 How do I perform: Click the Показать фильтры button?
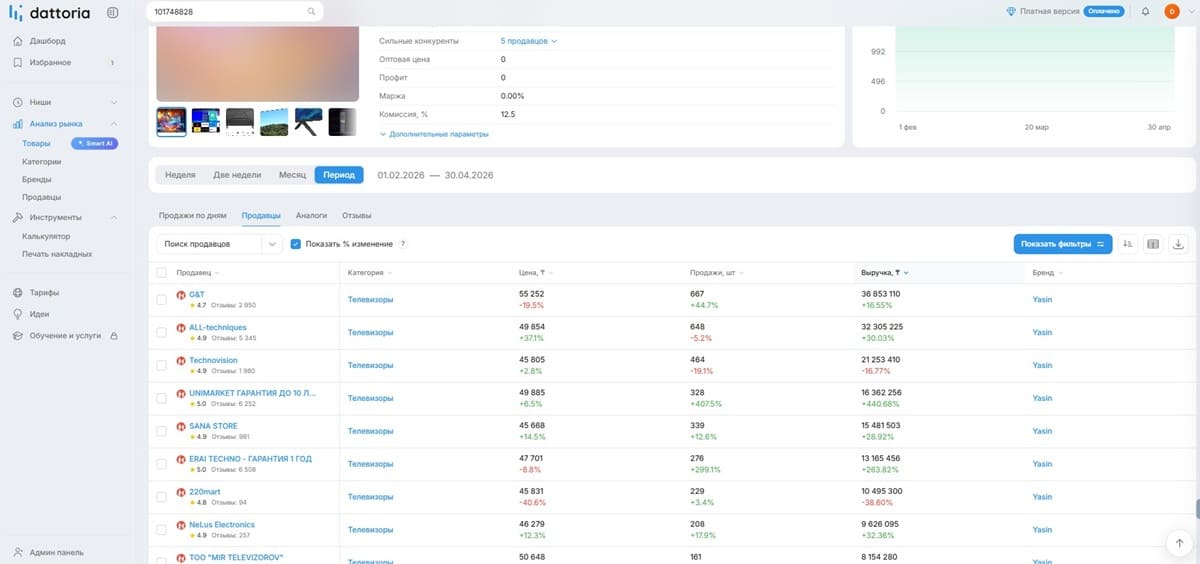point(1063,244)
